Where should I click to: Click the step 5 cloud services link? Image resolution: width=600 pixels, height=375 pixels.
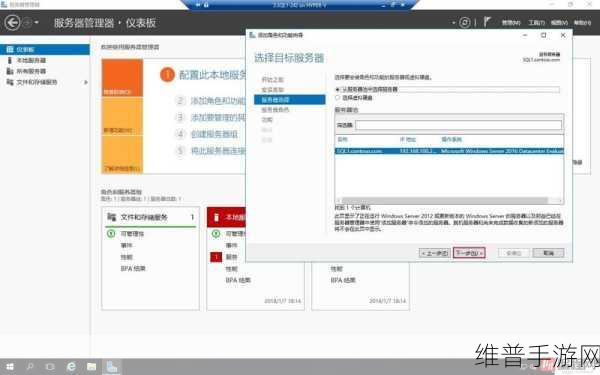pos(218,151)
